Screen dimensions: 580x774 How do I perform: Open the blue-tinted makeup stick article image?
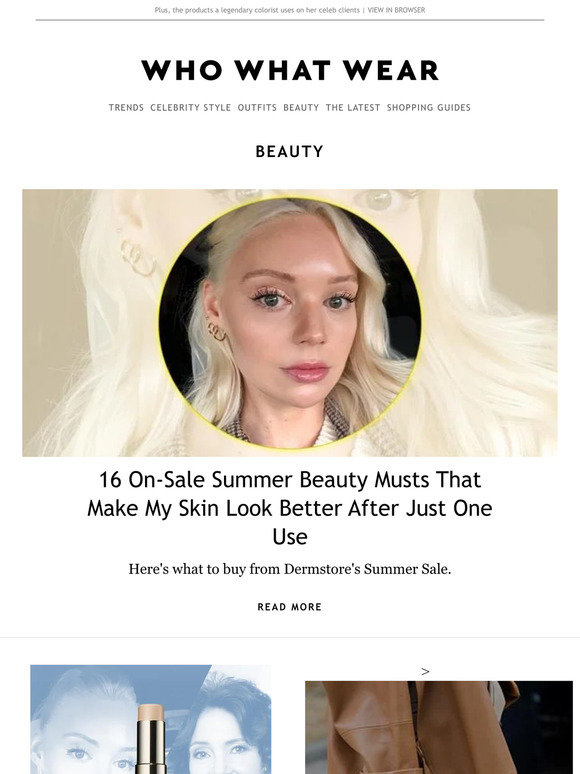coord(151,719)
